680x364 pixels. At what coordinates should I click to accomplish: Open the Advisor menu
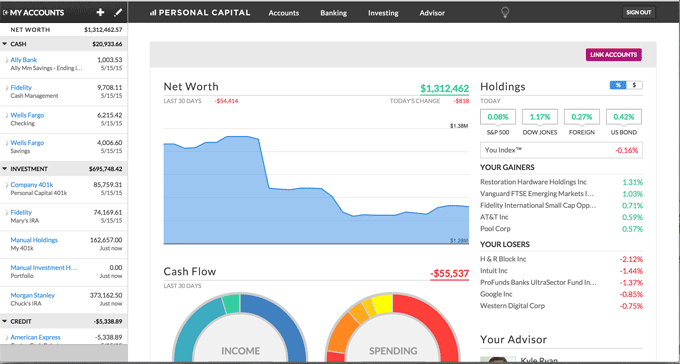432,13
